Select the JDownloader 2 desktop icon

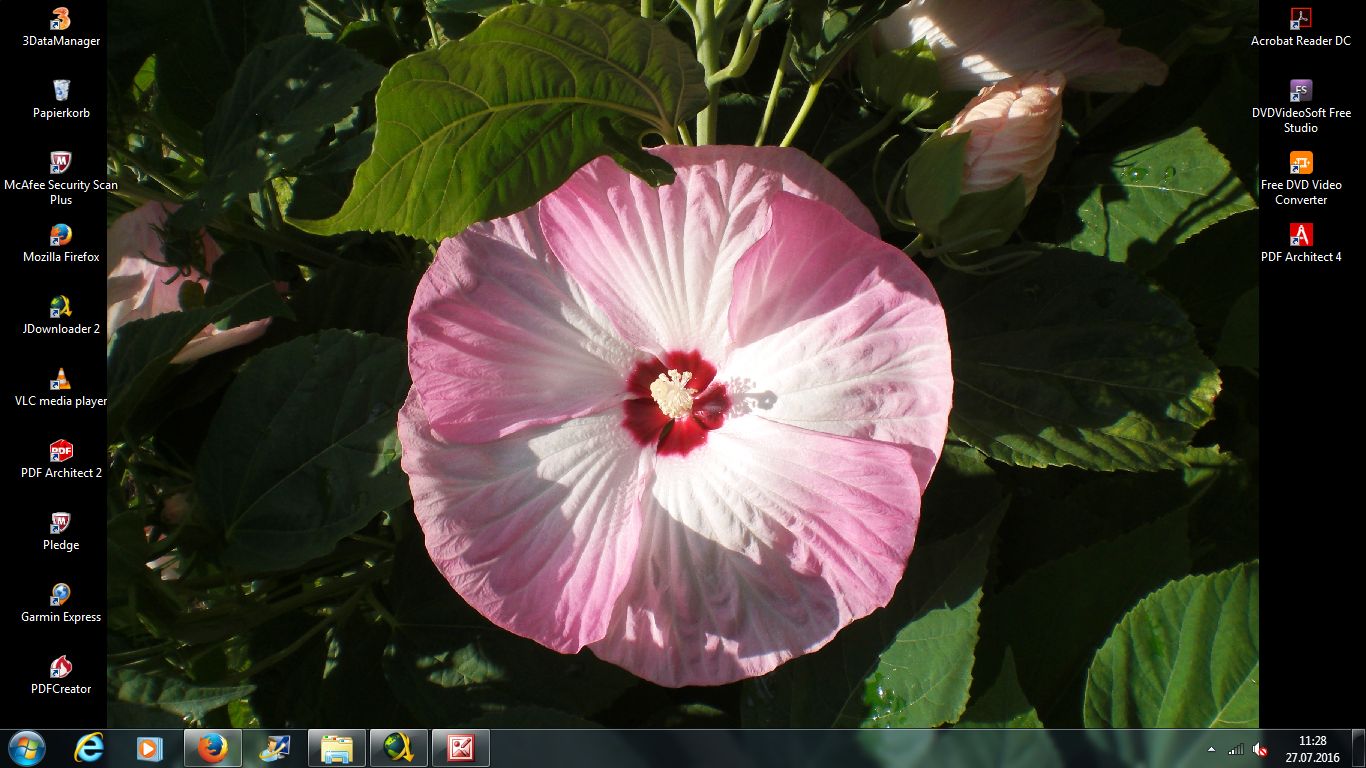pos(61,307)
